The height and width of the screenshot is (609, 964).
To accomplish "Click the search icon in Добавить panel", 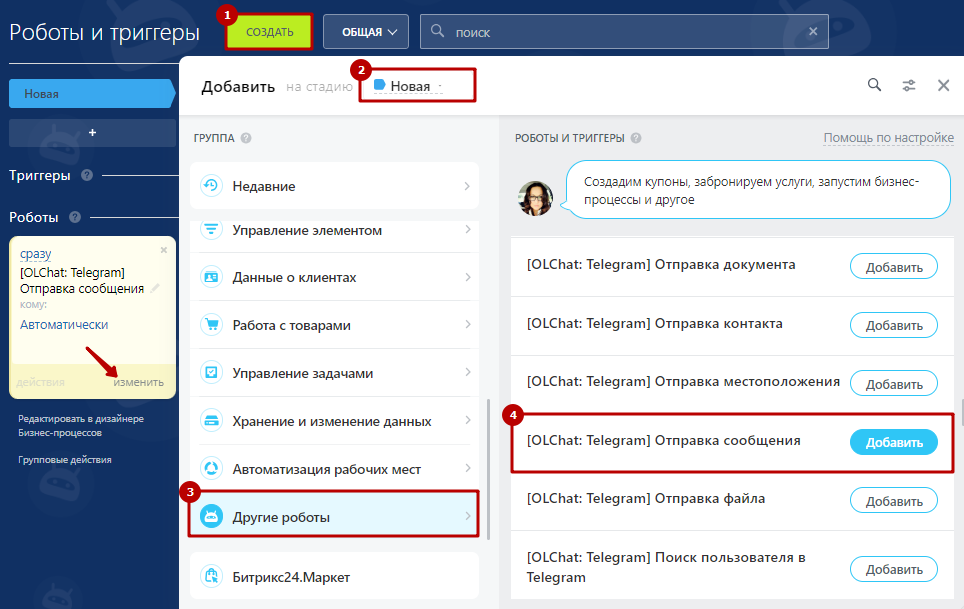I will [874, 85].
